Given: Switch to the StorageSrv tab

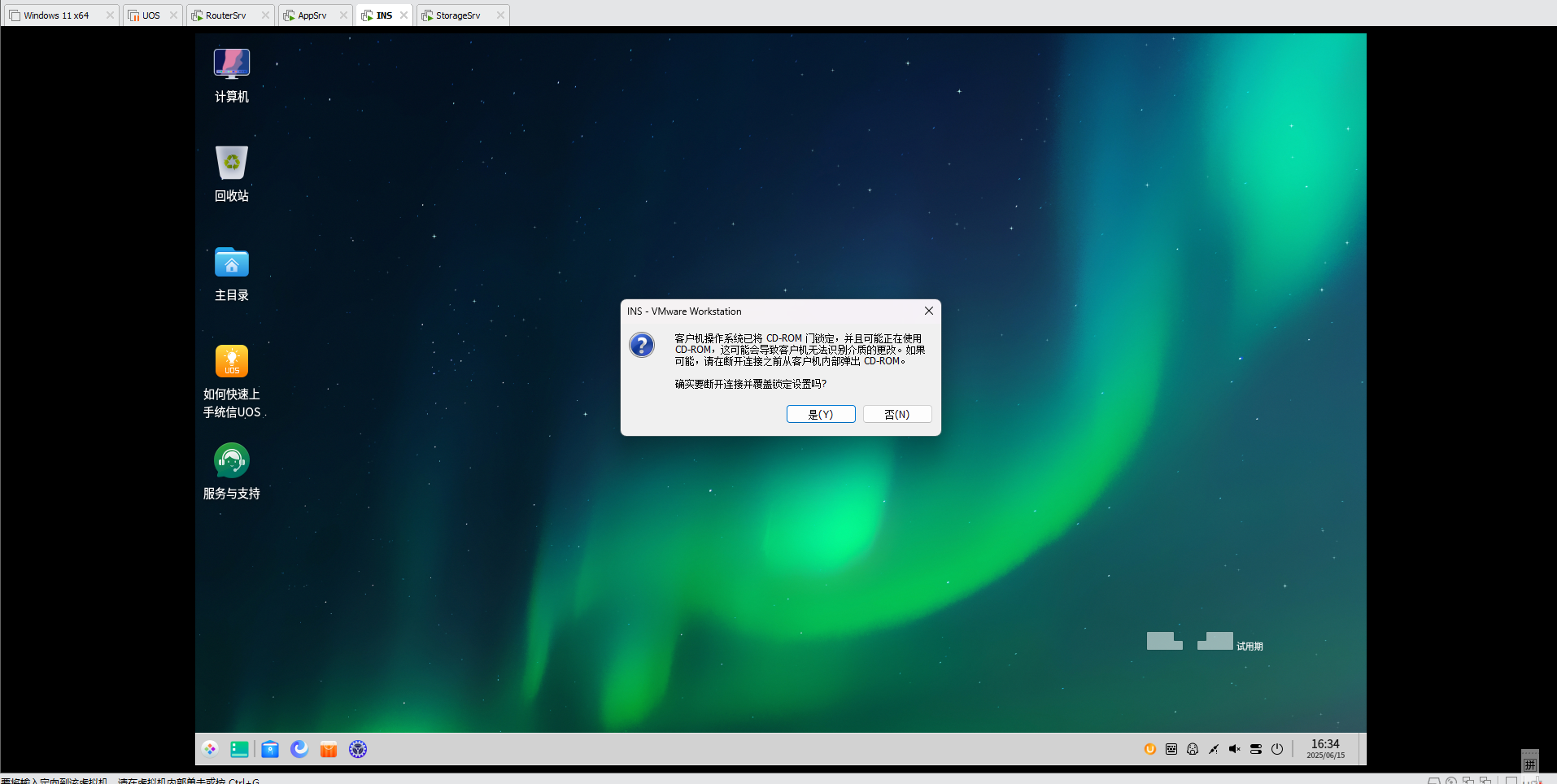Looking at the screenshot, I should click(456, 15).
